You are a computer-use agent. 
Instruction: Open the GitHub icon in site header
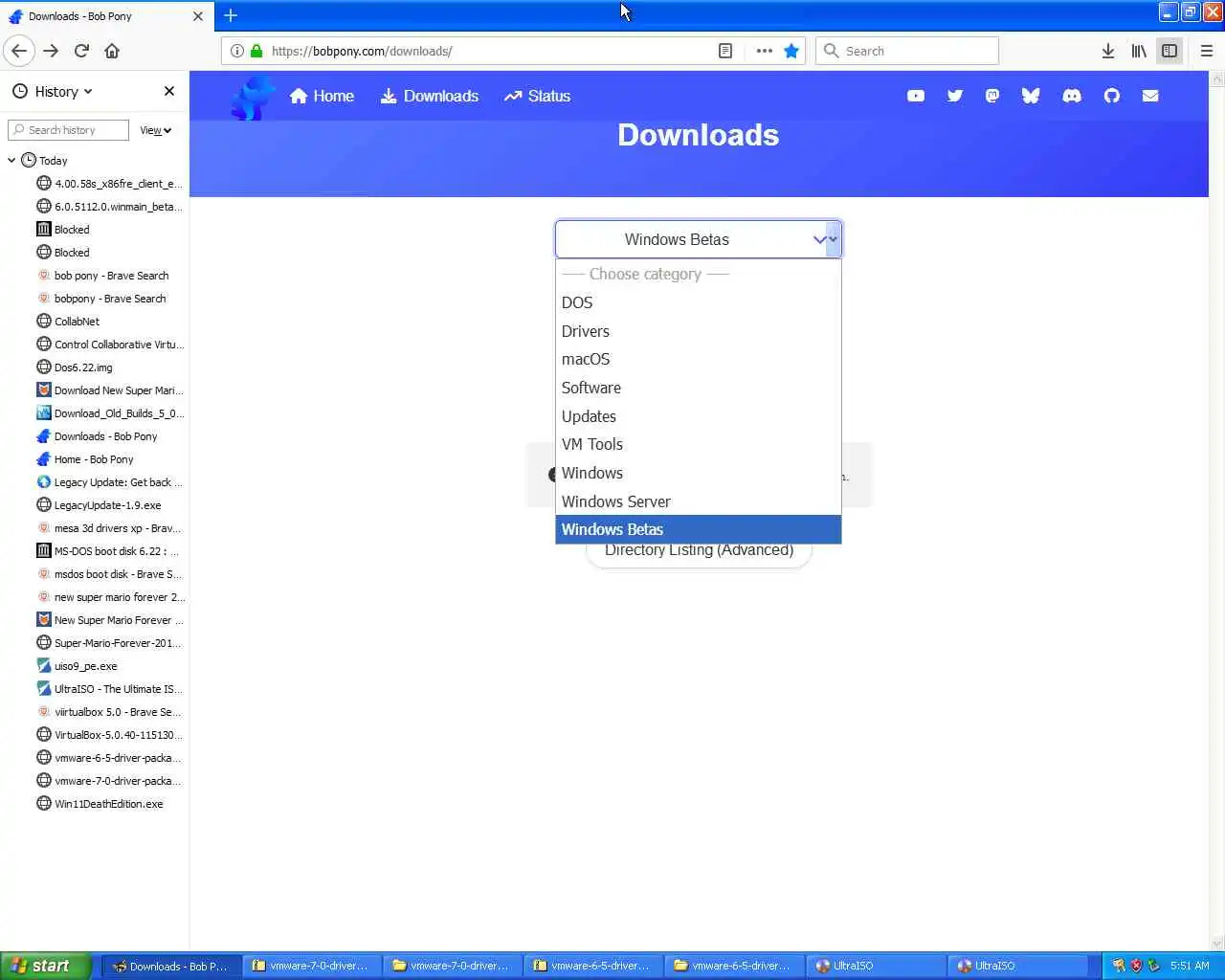coord(1111,96)
